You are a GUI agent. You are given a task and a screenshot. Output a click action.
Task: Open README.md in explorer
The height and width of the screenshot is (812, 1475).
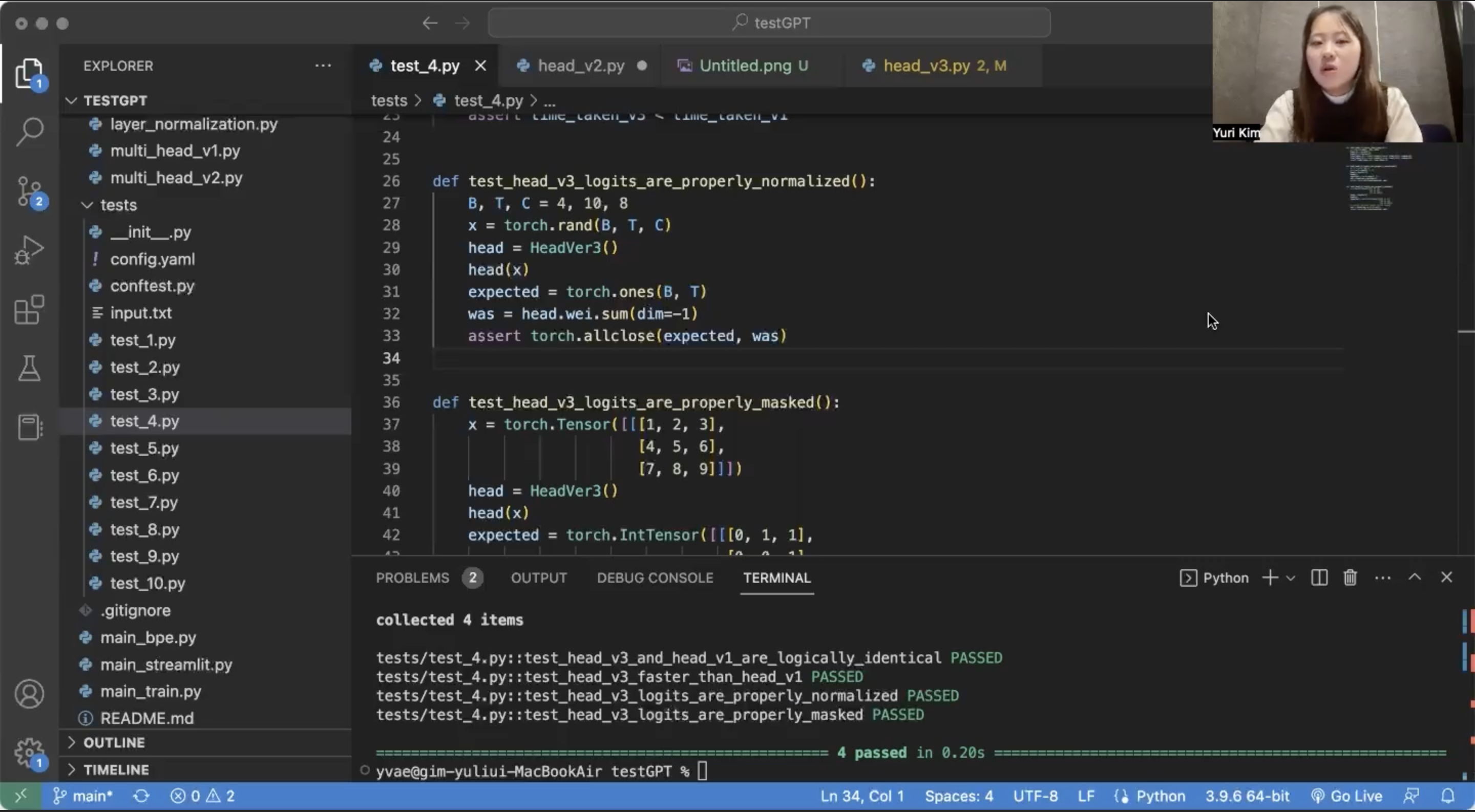coord(206,718)
